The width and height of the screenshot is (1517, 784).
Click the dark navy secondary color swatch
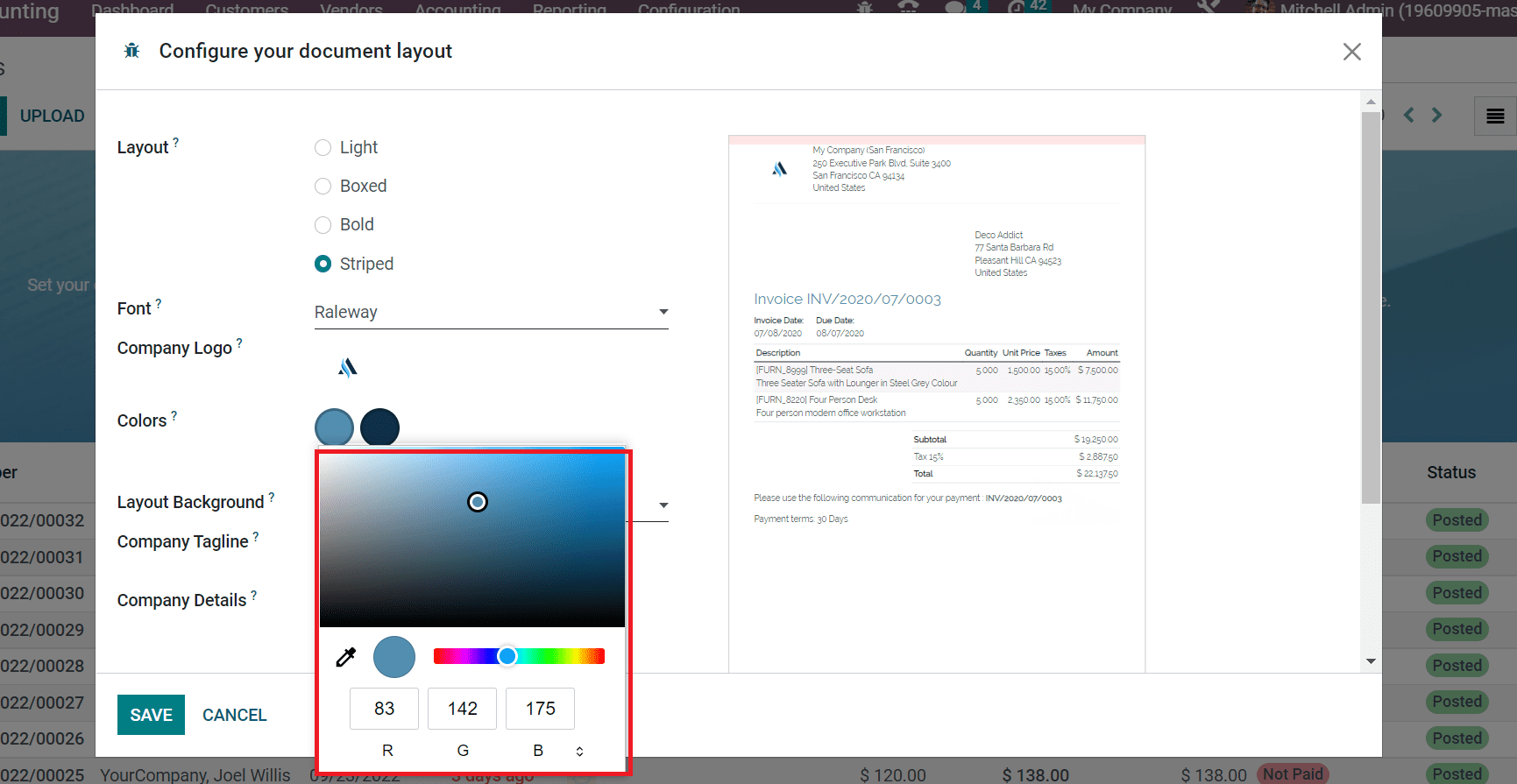click(379, 427)
